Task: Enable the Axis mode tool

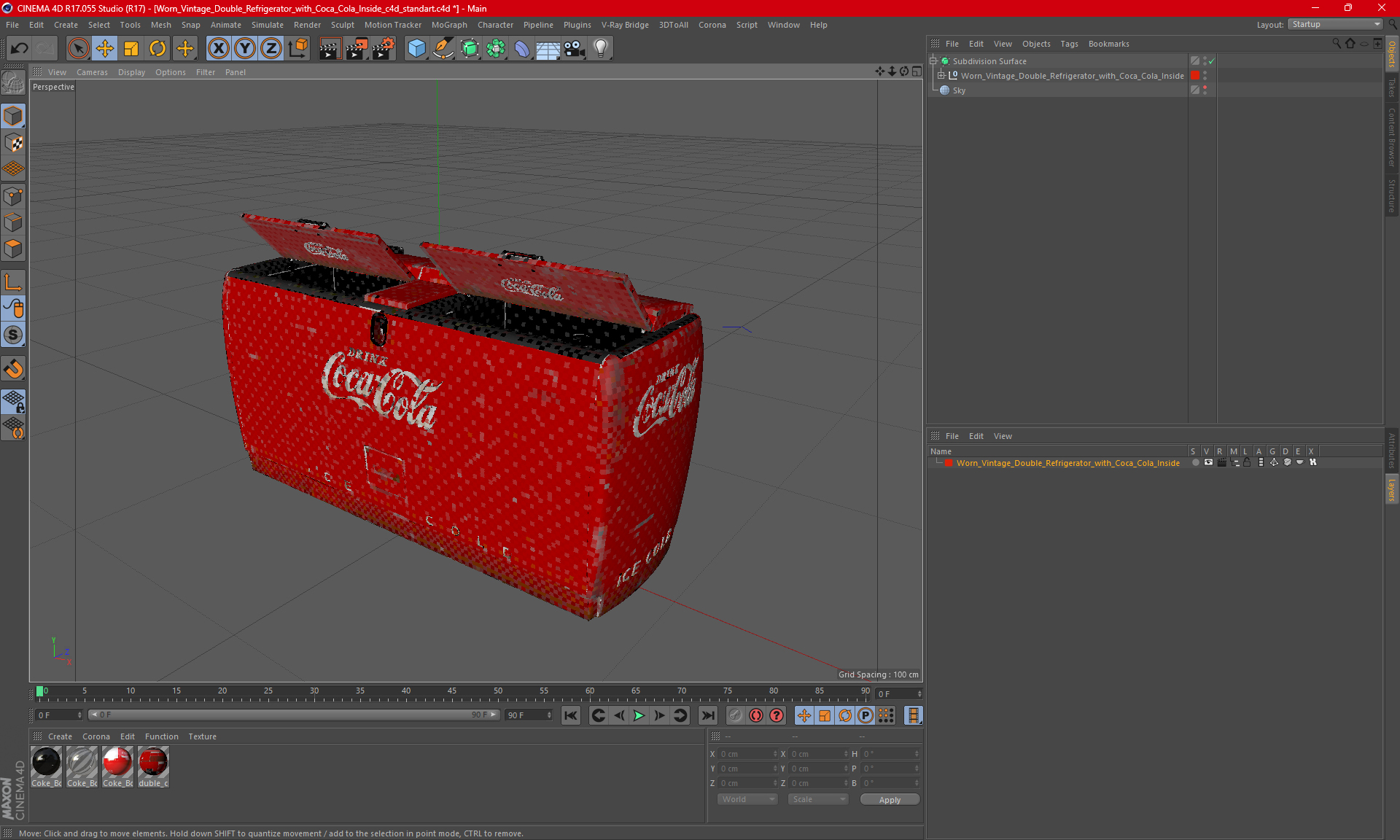Action: pyautogui.click(x=13, y=282)
